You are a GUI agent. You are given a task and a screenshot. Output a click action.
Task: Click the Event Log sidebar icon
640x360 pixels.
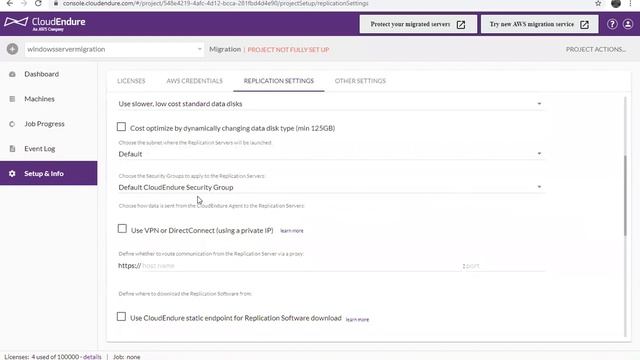[x=12, y=149]
